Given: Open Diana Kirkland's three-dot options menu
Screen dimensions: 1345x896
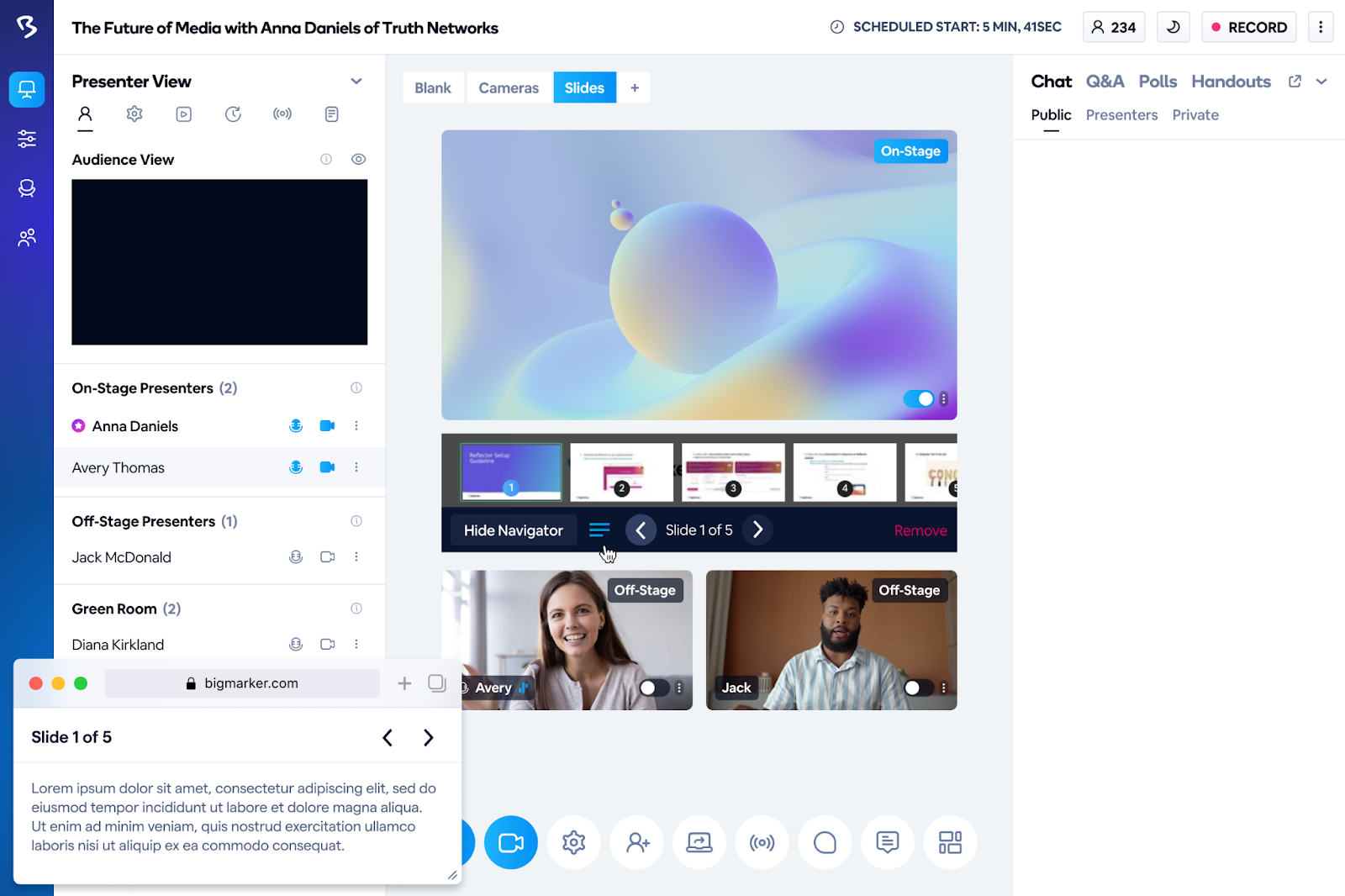Looking at the screenshot, I should 356,644.
